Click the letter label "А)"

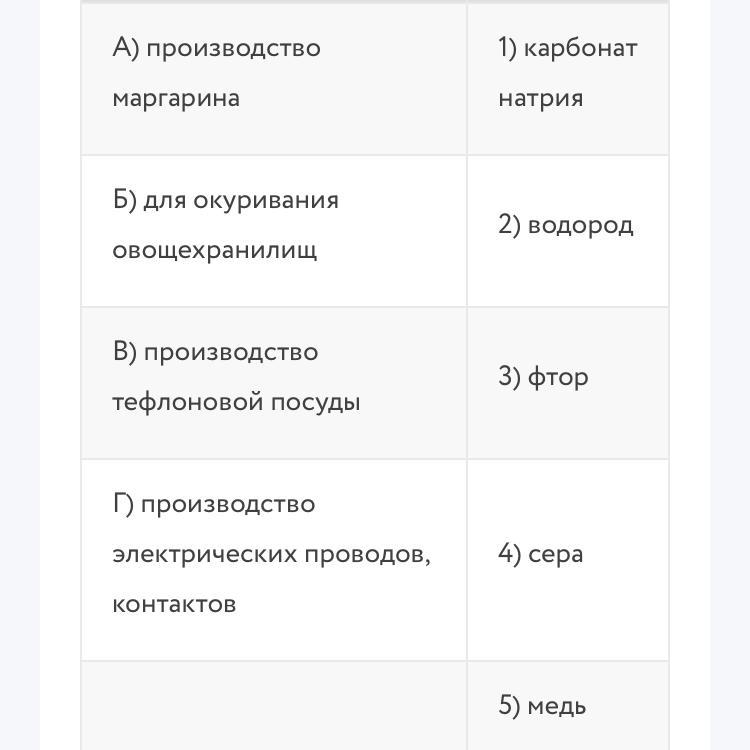[x=126, y=48]
